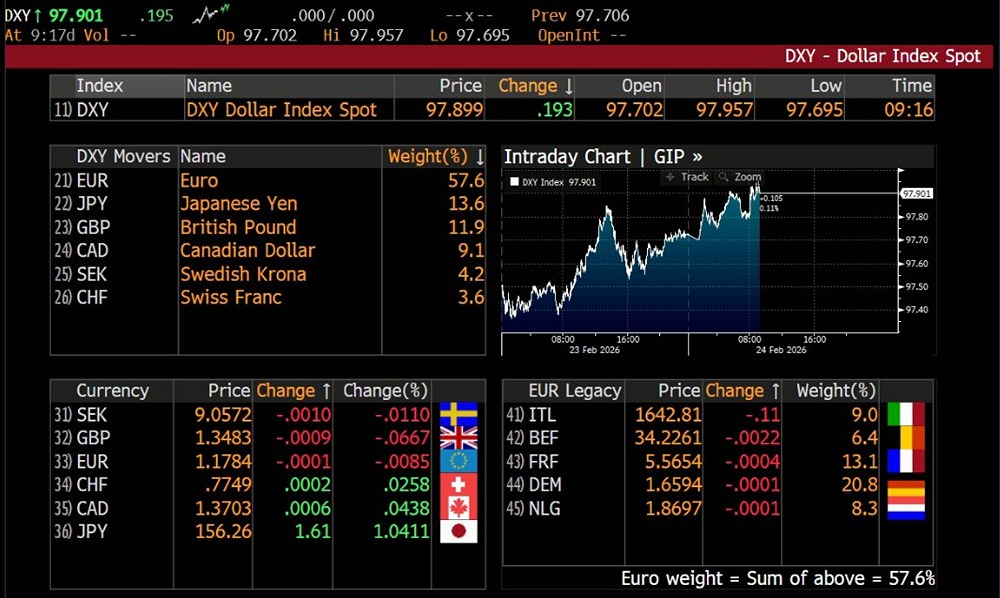
Task: Sort currency table by Change header
Action: point(293,391)
